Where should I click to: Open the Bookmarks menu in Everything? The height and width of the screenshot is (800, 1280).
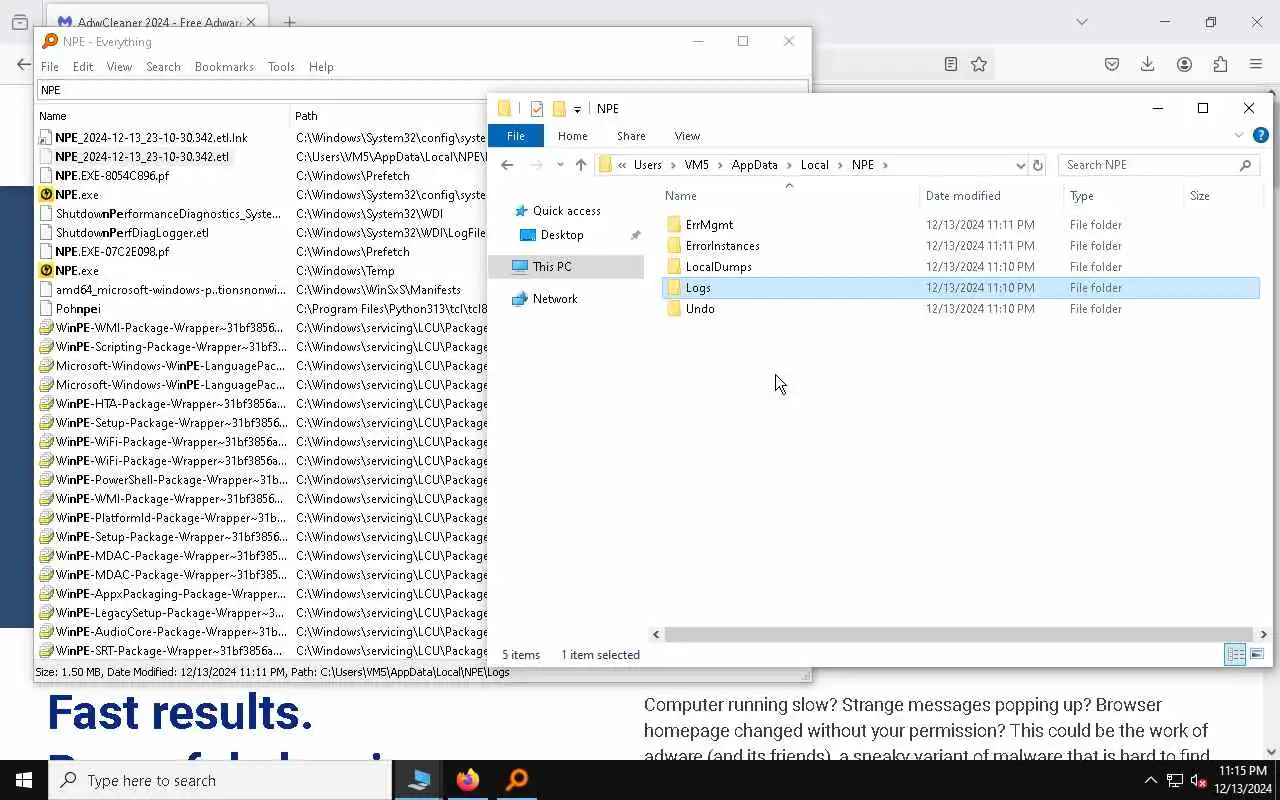[x=224, y=67]
